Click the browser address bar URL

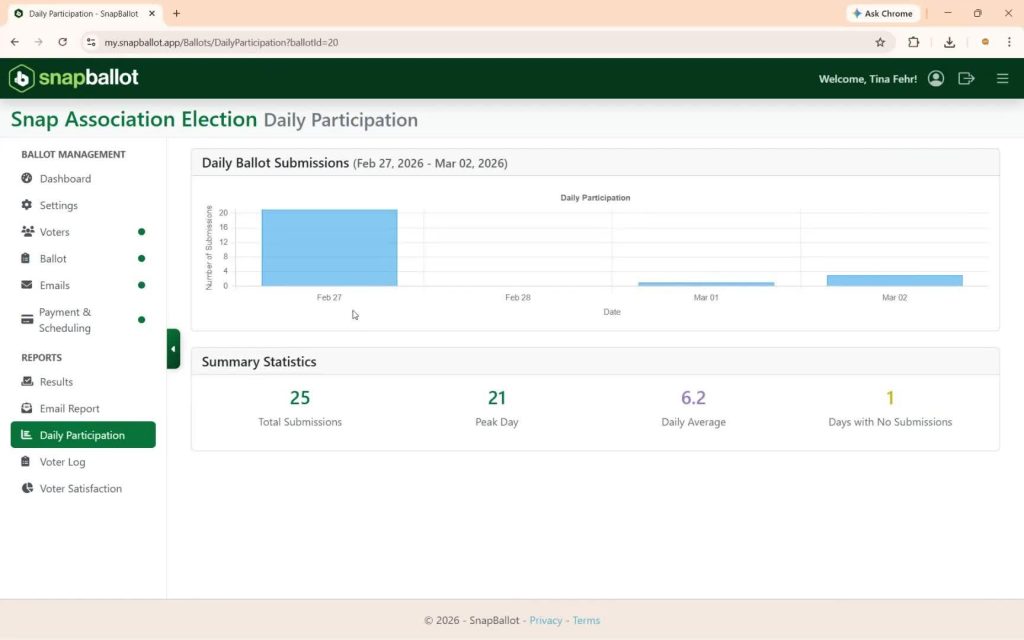pos(221,42)
